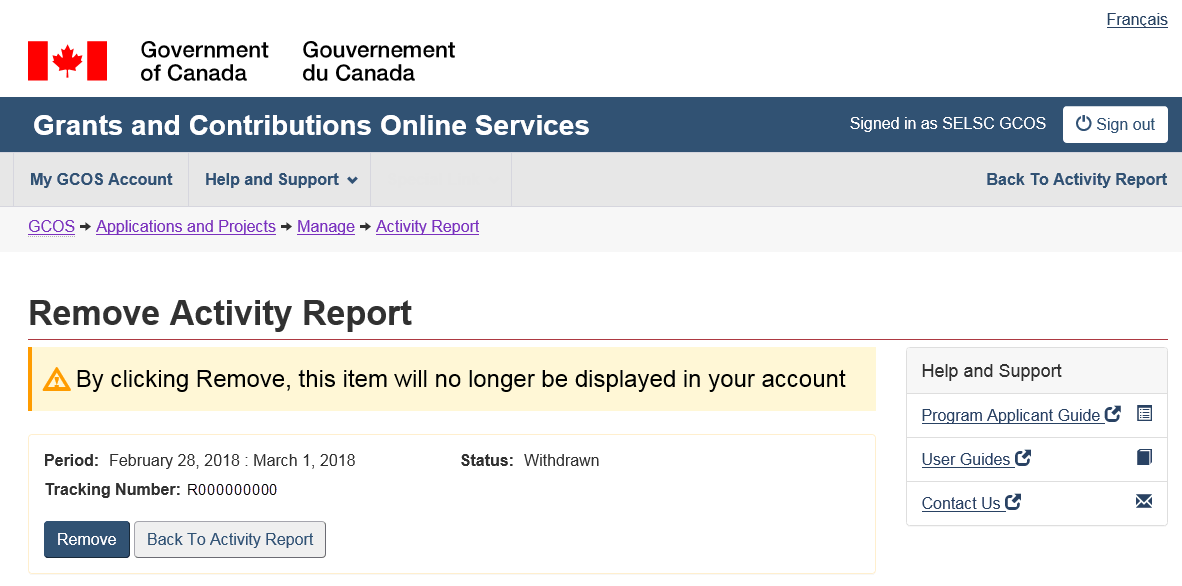Click the User Guides book icon

[x=1144, y=457]
